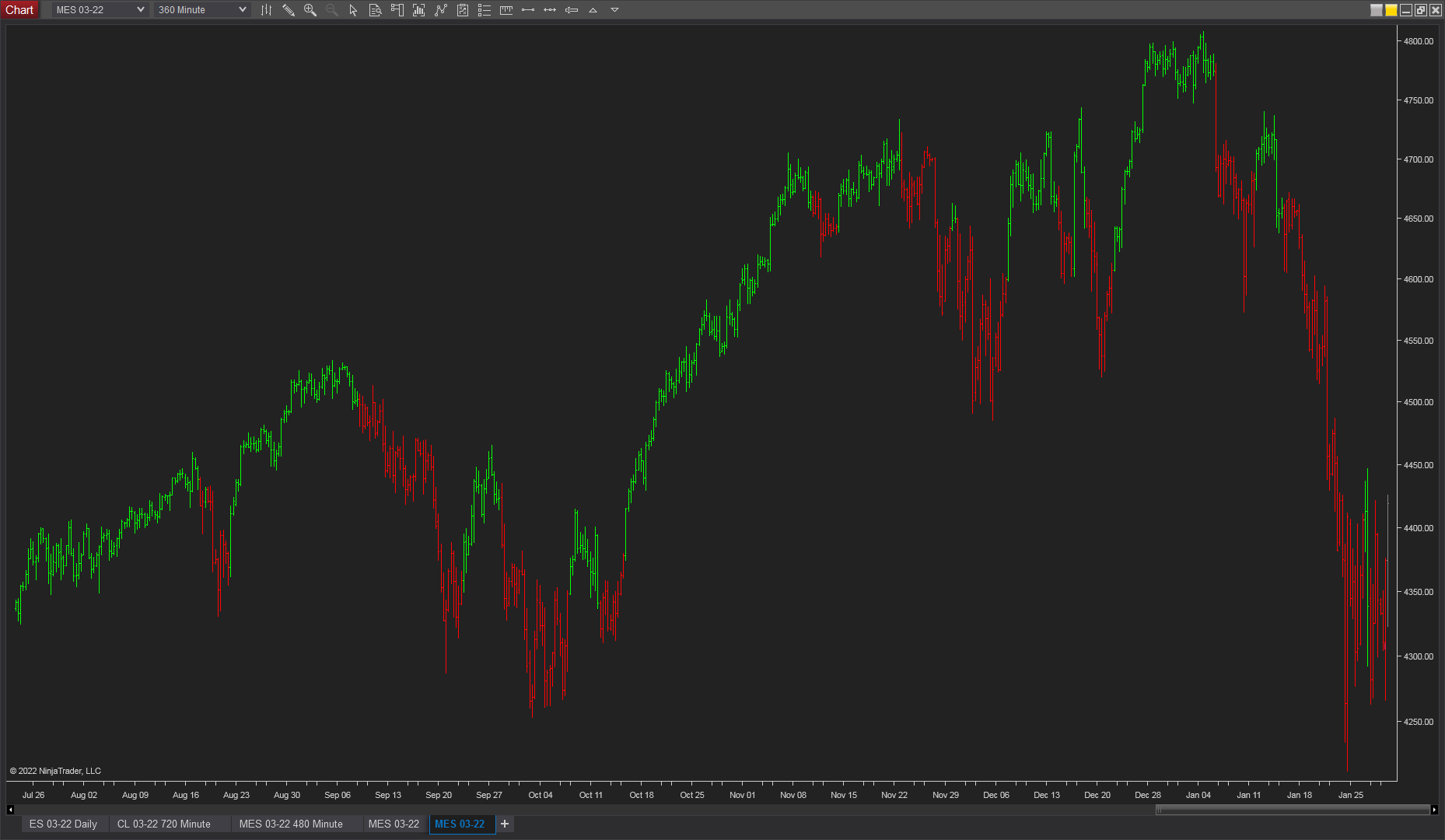
Task: Open the Strategies line-graph icon
Action: (440, 10)
